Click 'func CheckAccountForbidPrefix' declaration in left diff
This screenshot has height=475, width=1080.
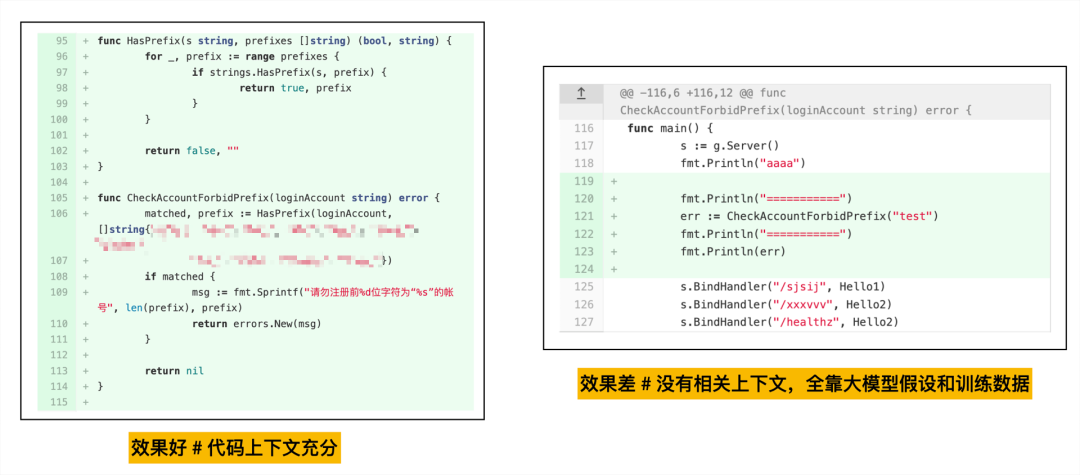click(269, 198)
